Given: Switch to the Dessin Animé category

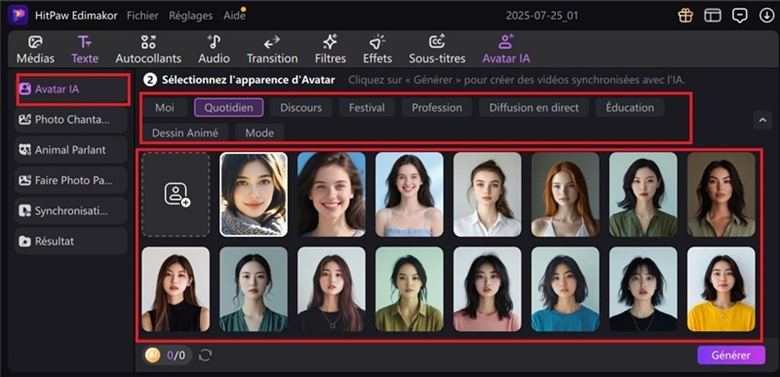Looking at the screenshot, I should [x=185, y=133].
